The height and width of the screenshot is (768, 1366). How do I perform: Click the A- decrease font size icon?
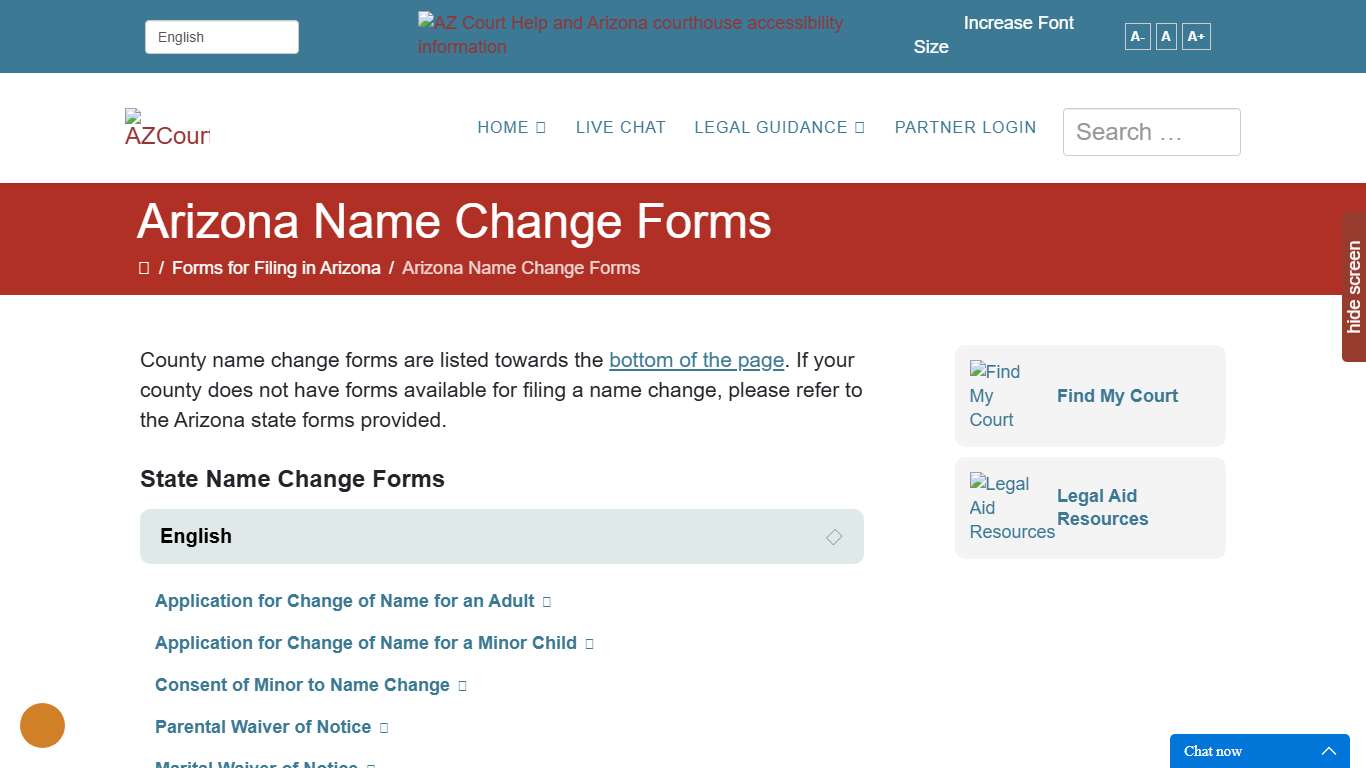(x=1136, y=36)
